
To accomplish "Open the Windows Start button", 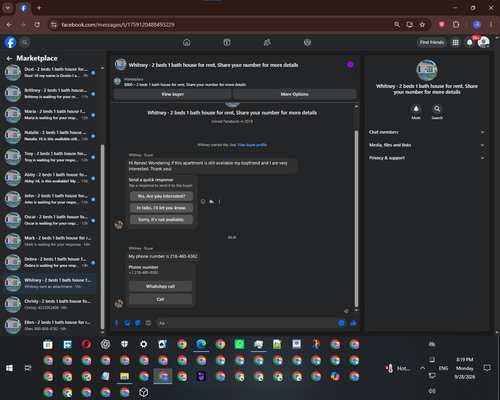I will pyautogui.click(x=9, y=368).
